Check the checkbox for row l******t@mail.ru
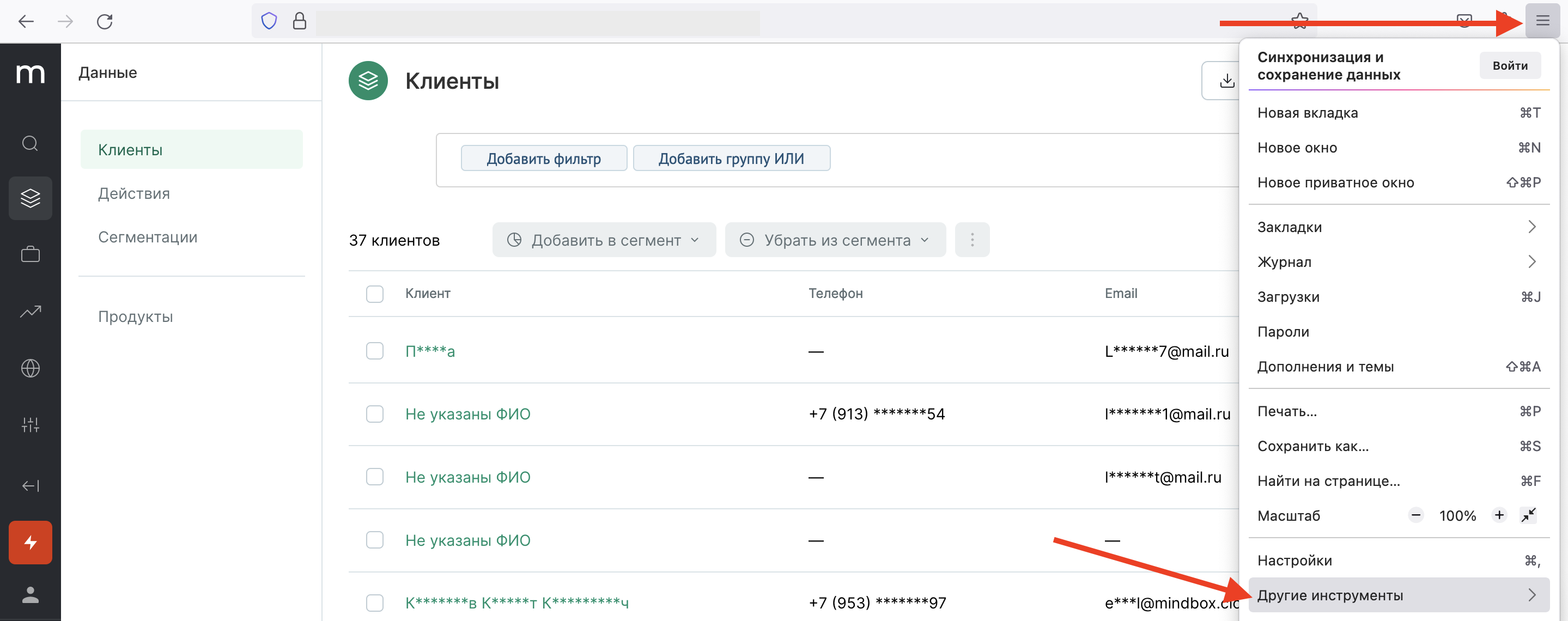The height and width of the screenshot is (621, 1568). pos(374,477)
